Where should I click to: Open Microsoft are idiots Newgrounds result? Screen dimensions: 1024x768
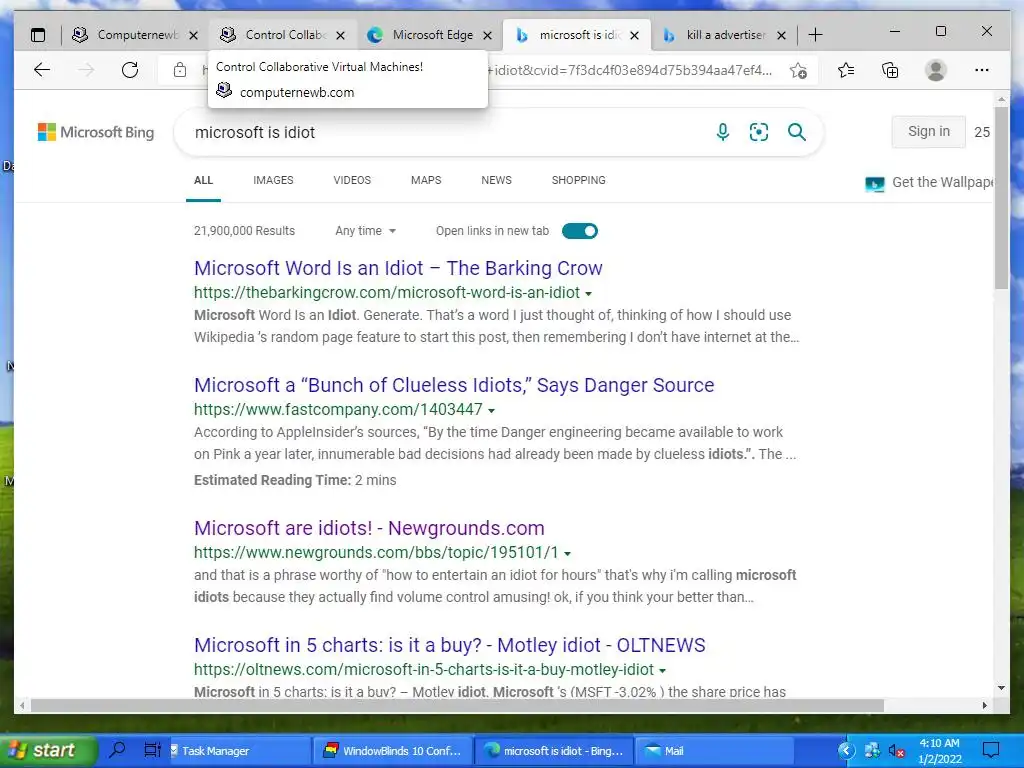tap(369, 528)
